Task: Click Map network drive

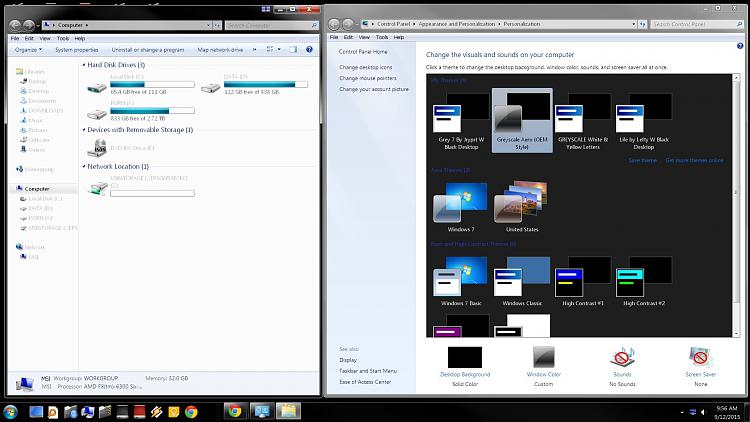Action: 220,50
